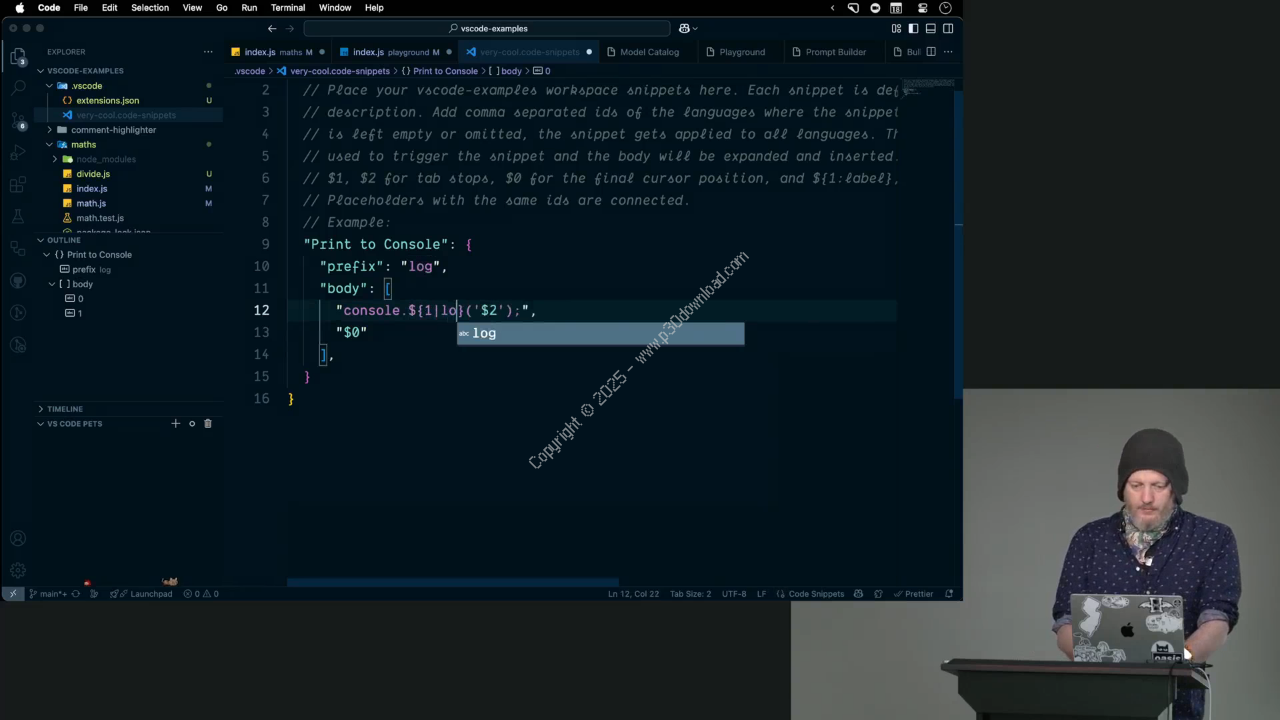This screenshot has height=720, width=1280.
Task: Open the Selection menu
Action: [150, 7]
